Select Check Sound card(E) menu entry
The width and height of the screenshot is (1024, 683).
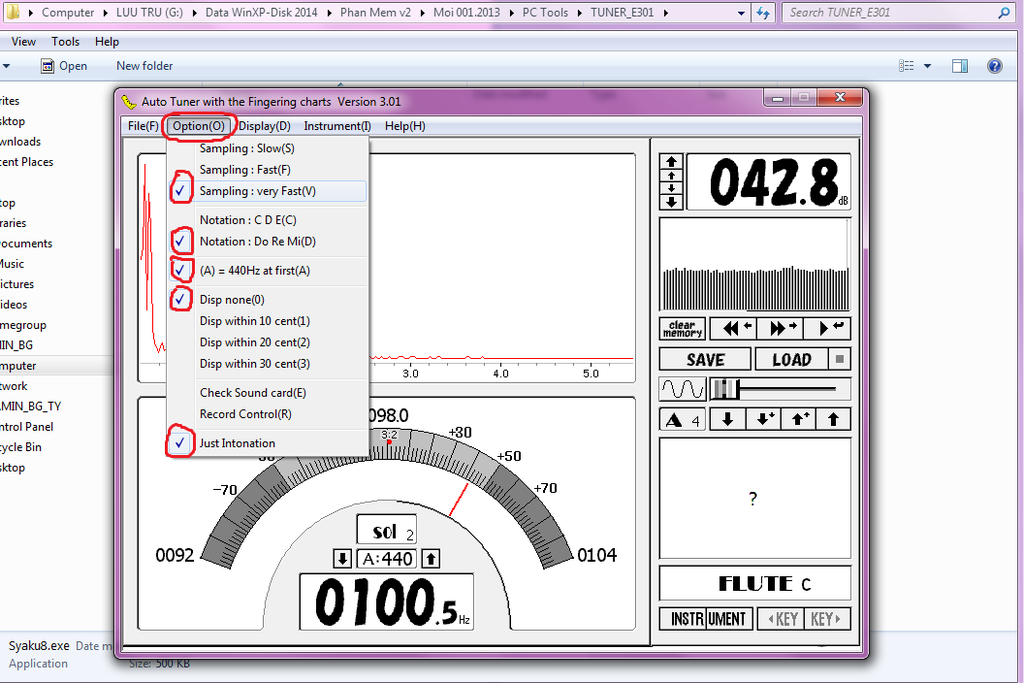click(x=253, y=393)
